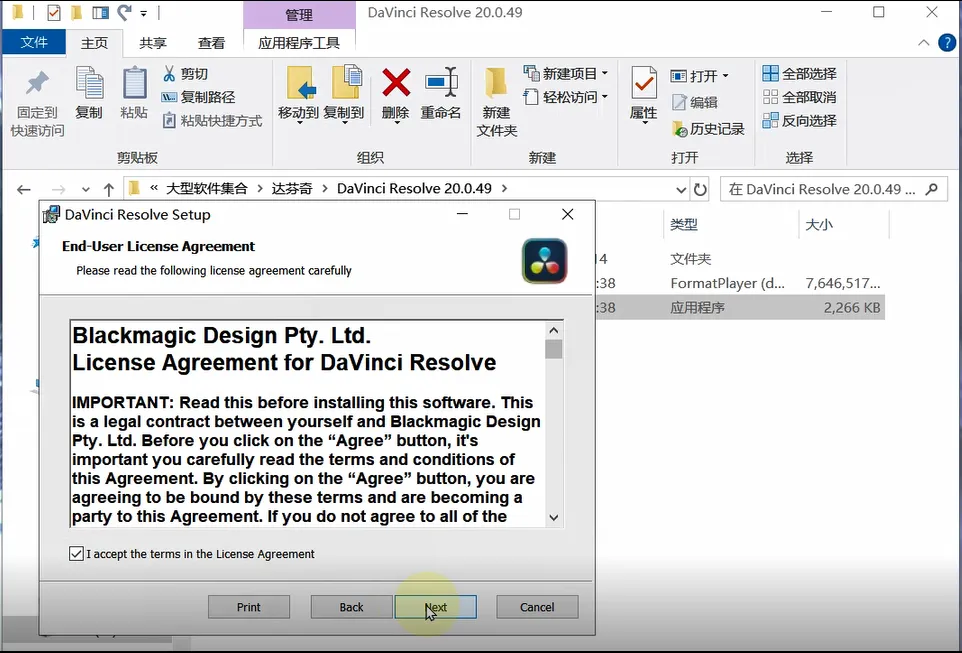The width and height of the screenshot is (962, 653).
Task: Click the Explorer Back arrow
Action: (x=24, y=190)
